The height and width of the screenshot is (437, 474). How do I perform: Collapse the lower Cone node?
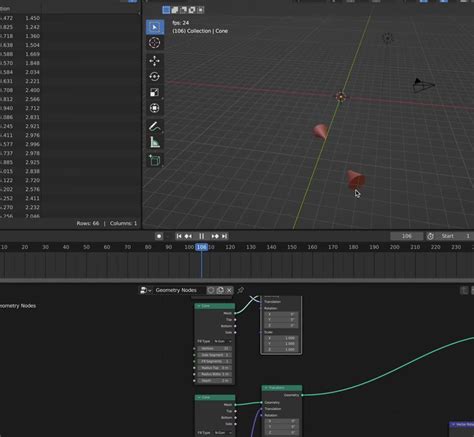click(200, 397)
